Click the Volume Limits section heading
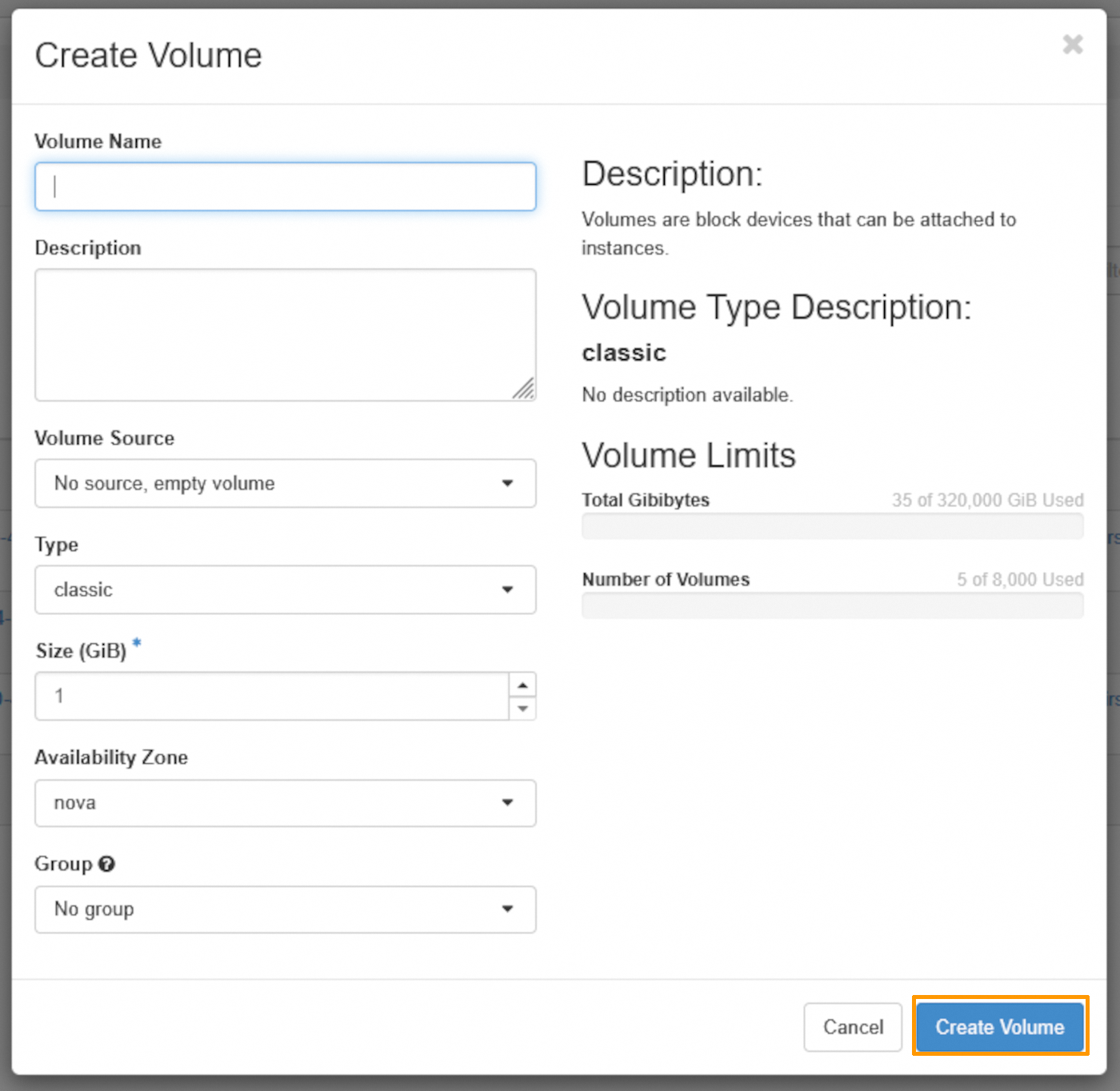The image size is (1120, 1091). 689,454
